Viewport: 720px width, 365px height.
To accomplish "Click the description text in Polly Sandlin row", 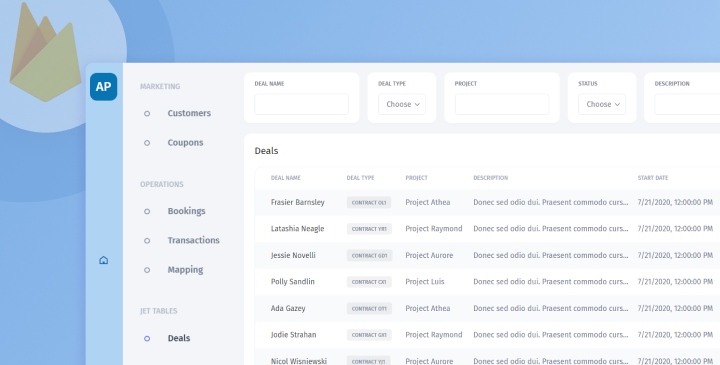I will 551,281.
